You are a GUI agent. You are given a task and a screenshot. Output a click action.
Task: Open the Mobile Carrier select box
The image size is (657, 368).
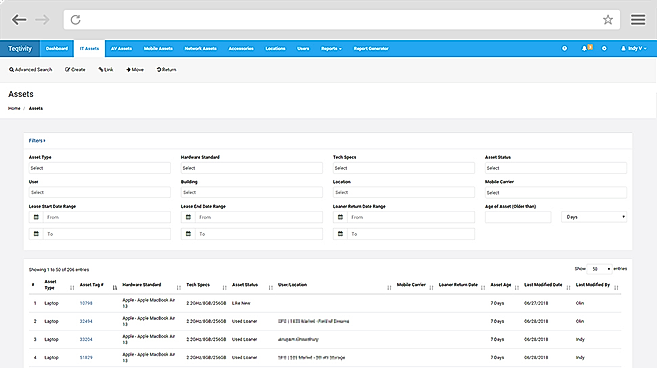coord(556,193)
